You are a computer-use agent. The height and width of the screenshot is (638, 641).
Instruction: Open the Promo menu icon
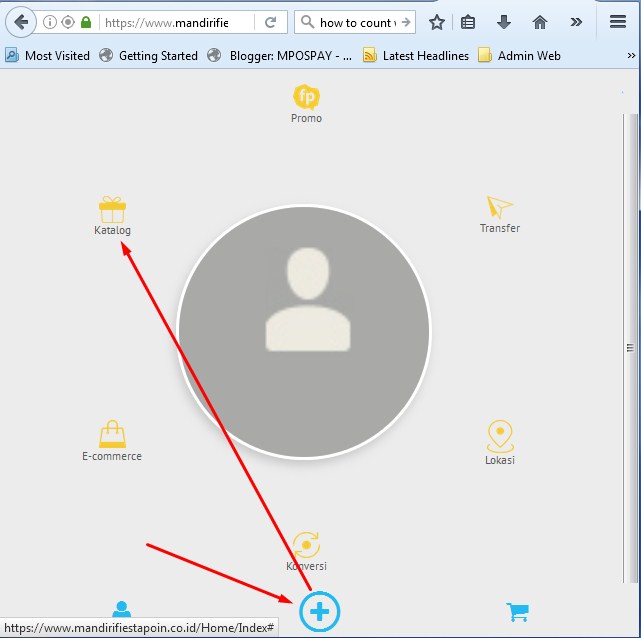tap(306, 97)
